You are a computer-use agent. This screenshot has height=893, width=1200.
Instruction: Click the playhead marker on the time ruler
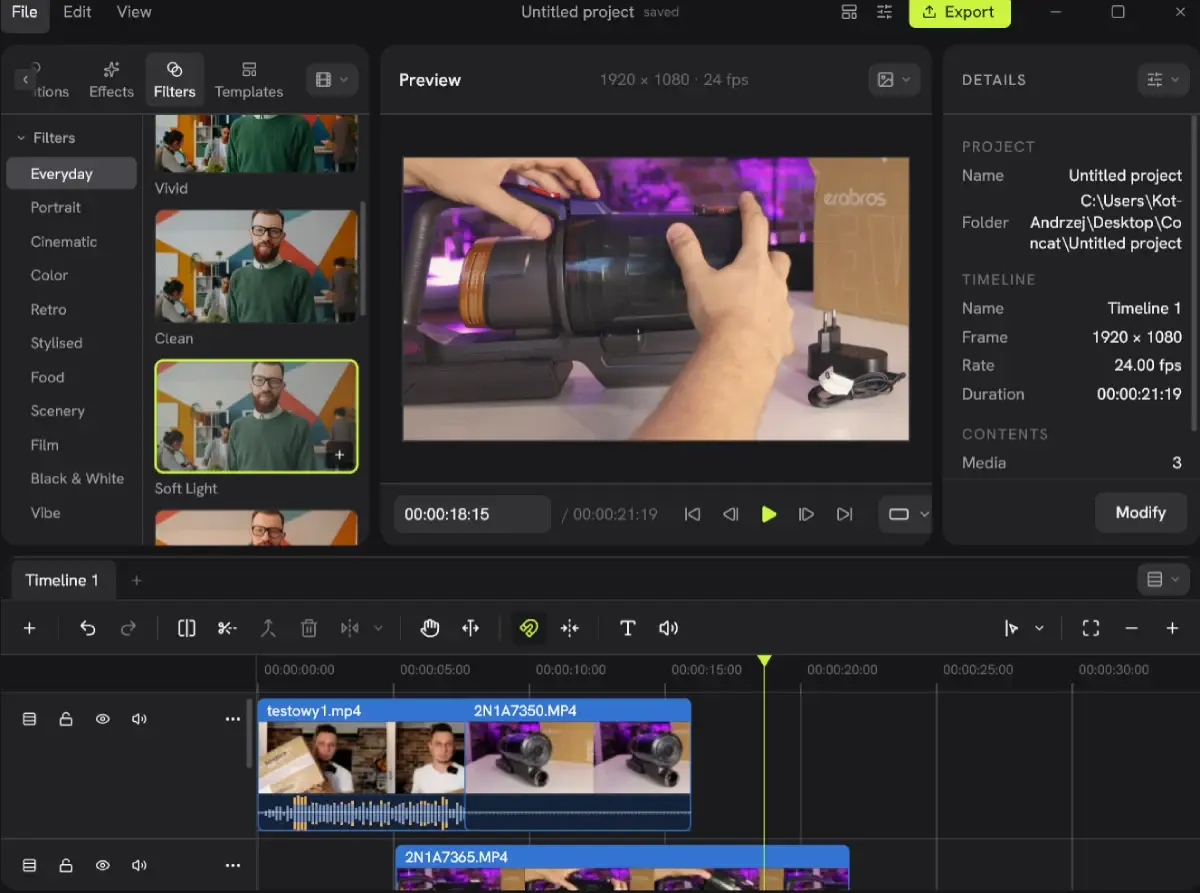coord(764,661)
